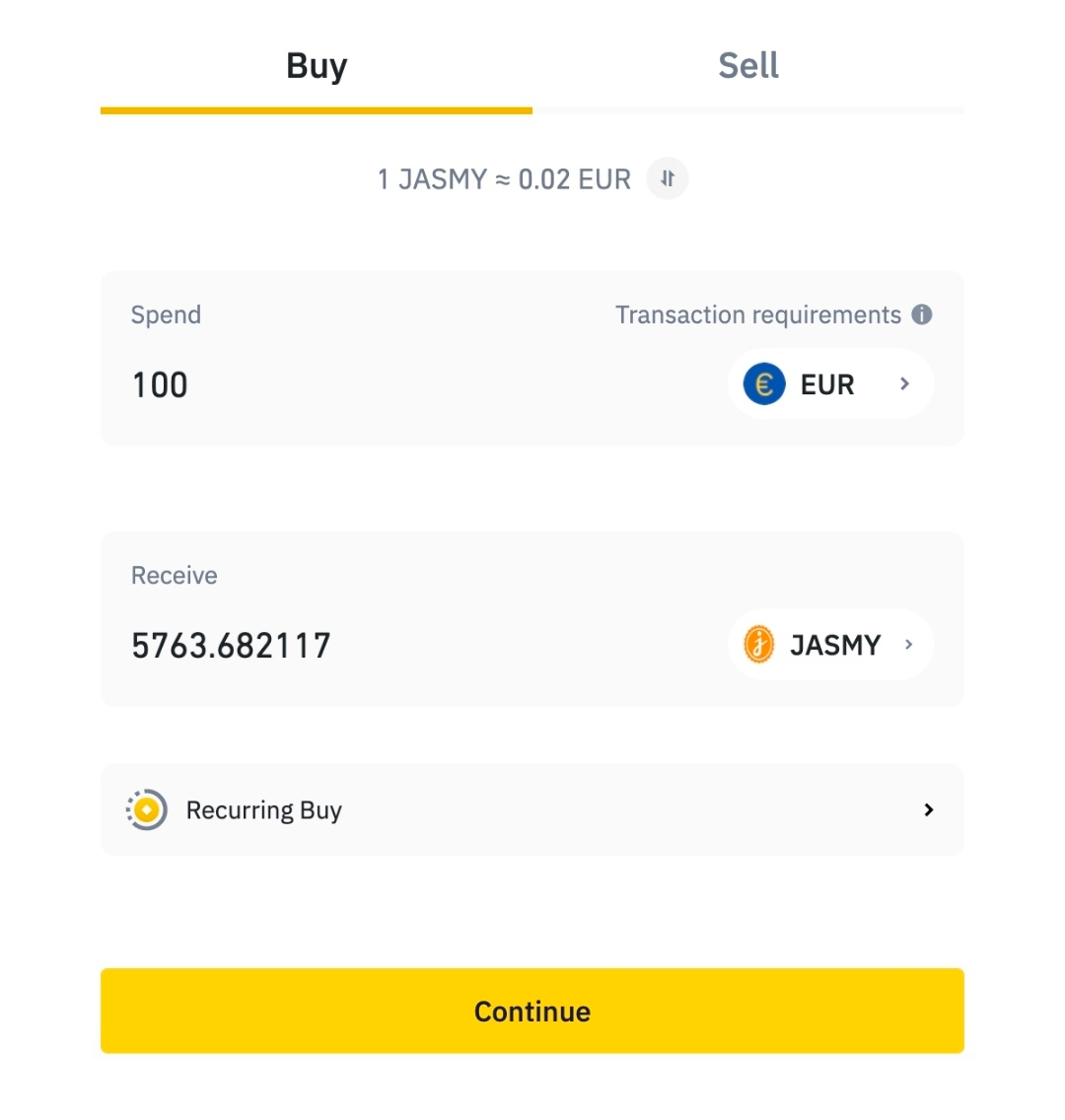Open Recurring Buy via arrow
Viewport: 1065px width, 1120px height.
coord(928,810)
